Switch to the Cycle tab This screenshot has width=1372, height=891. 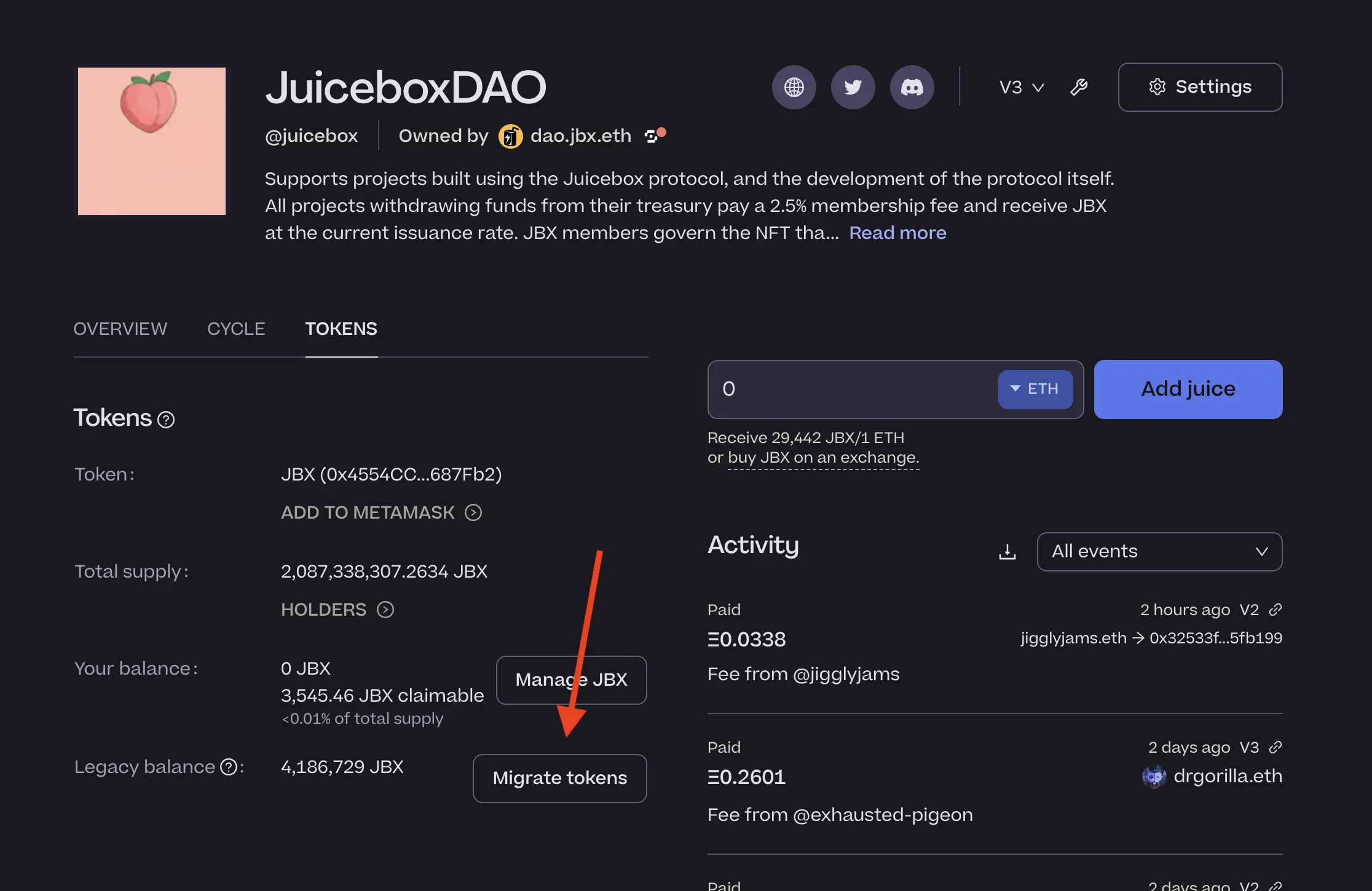(x=236, y=329)
